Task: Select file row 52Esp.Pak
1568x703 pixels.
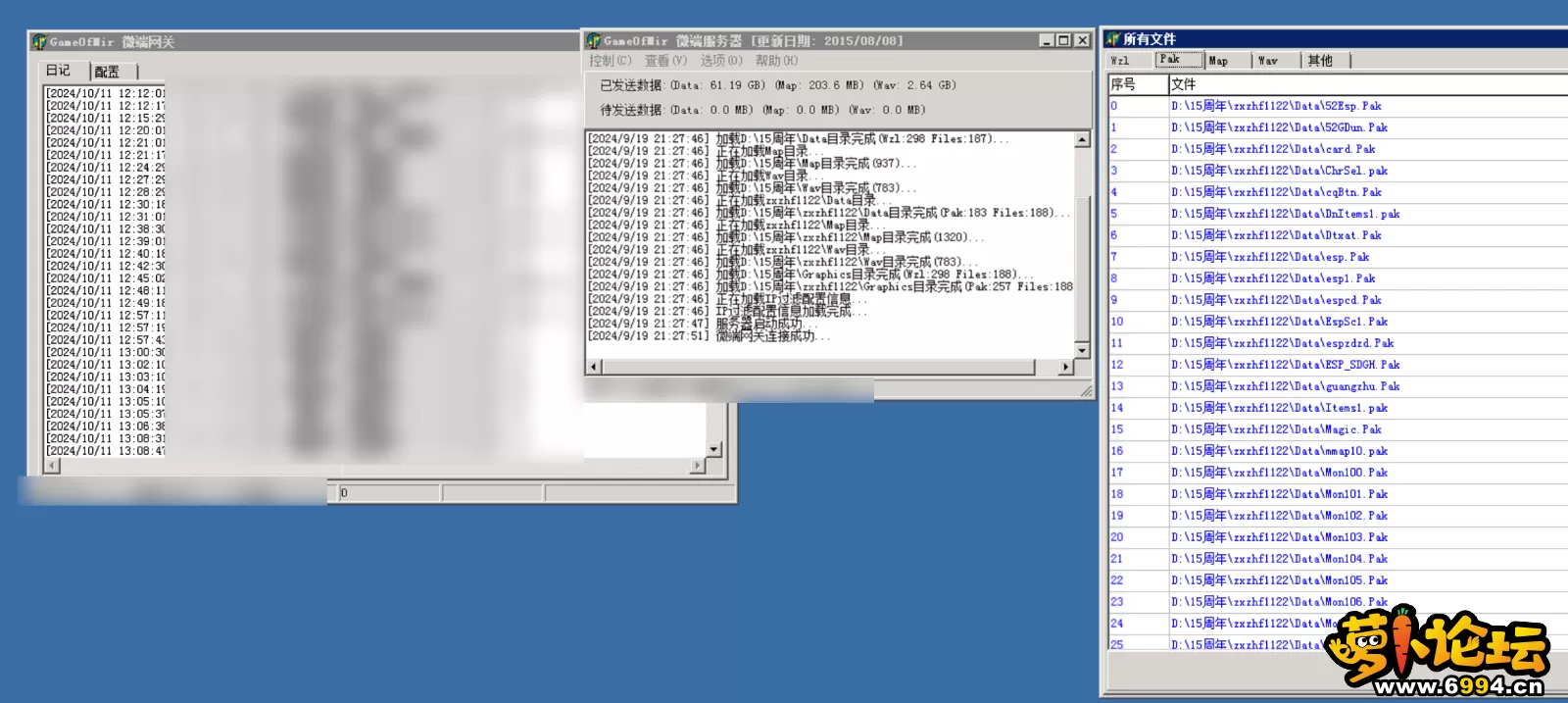Action: [1338, 106]
